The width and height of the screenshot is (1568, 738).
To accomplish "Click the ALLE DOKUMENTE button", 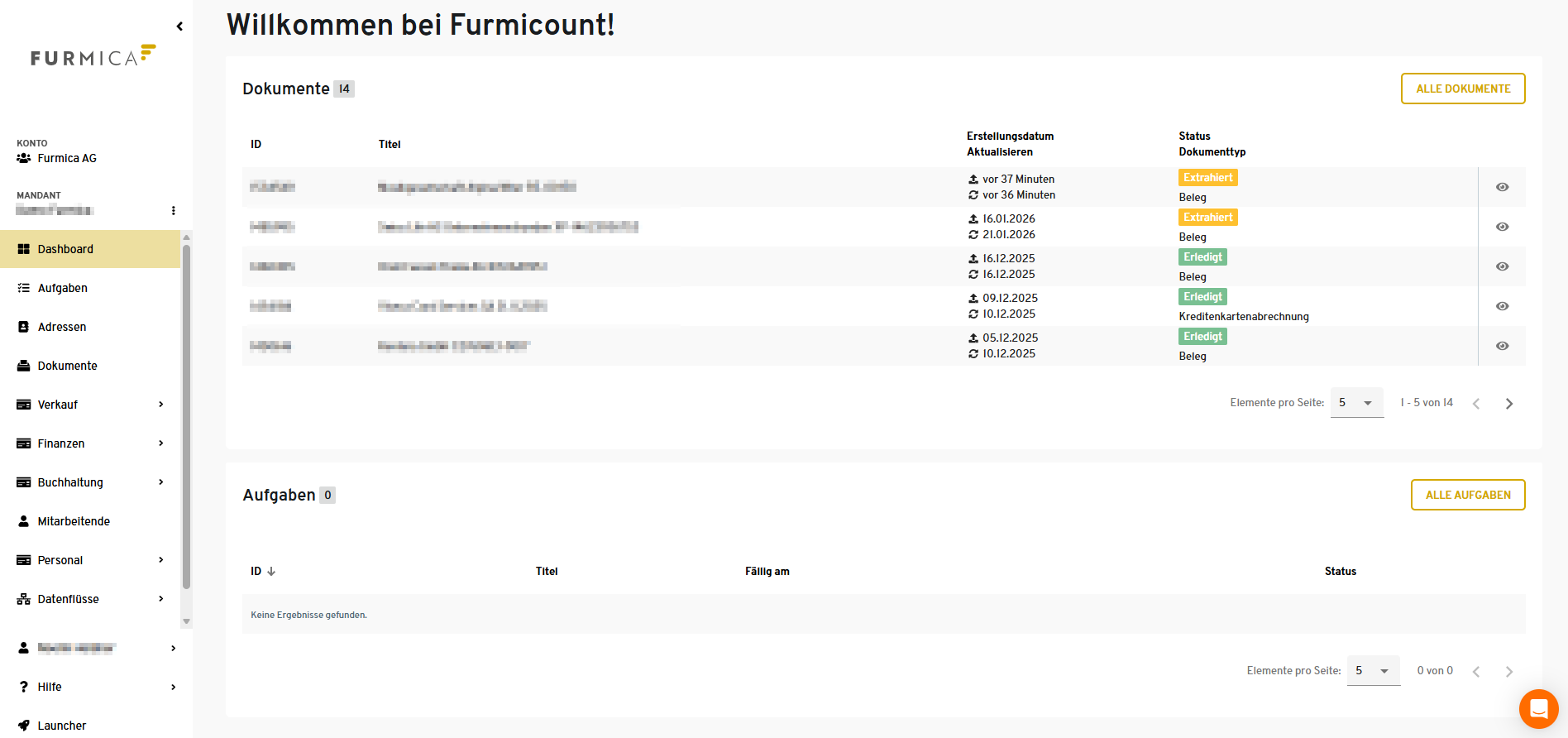I will point(1462,89).
